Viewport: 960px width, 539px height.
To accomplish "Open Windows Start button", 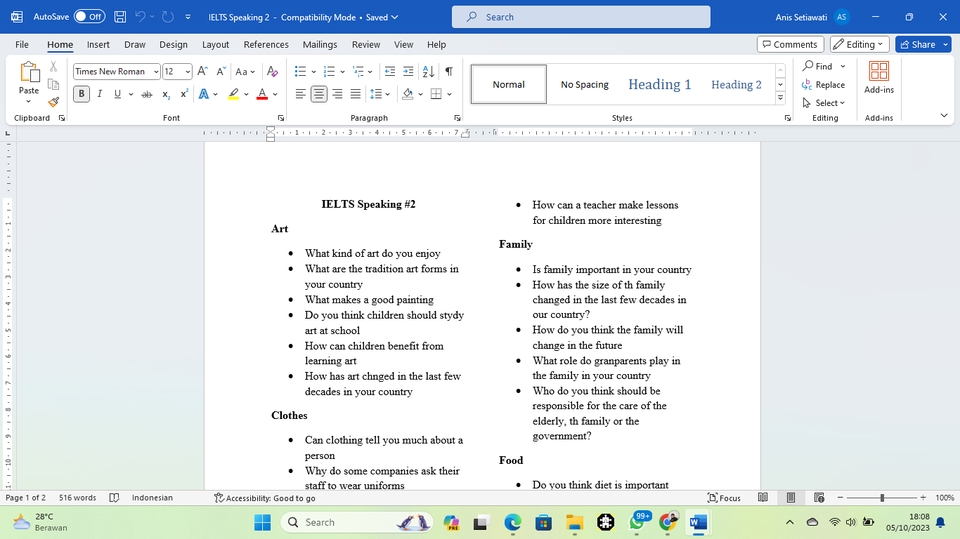I will (262, 522).
